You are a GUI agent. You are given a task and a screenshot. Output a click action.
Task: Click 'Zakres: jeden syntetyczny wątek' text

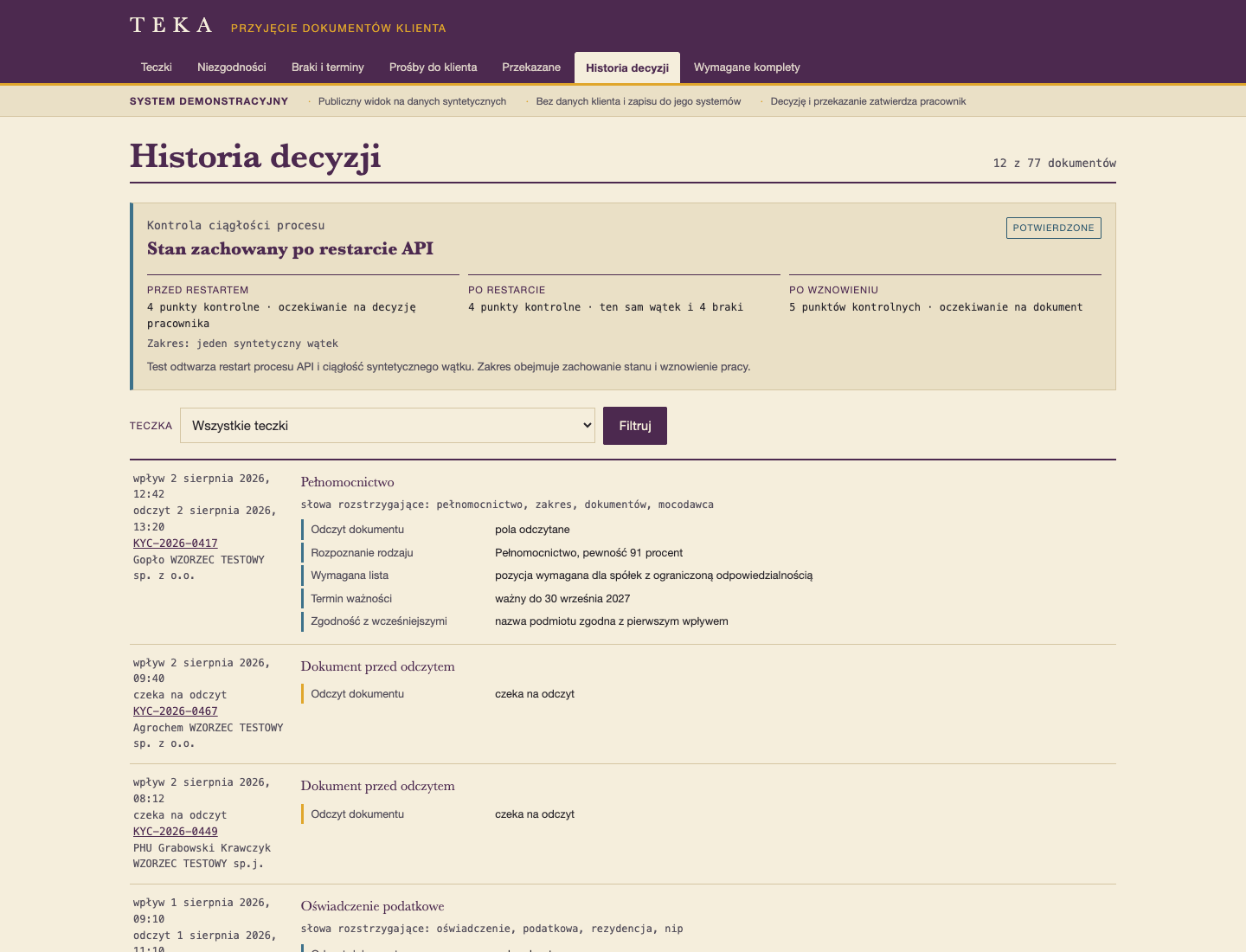tap(242, 344)
